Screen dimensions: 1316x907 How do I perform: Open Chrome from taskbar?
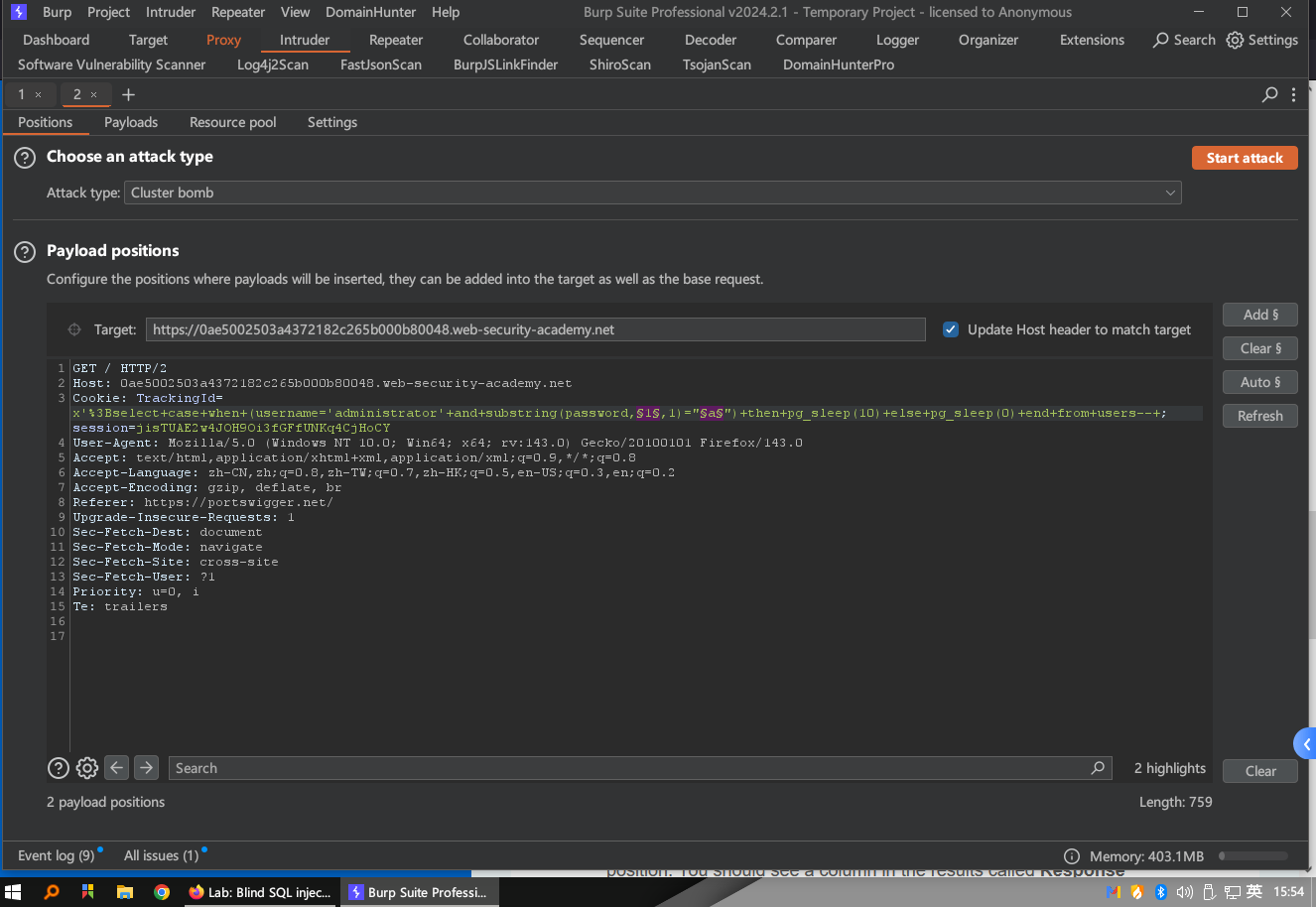coord(162,892)
